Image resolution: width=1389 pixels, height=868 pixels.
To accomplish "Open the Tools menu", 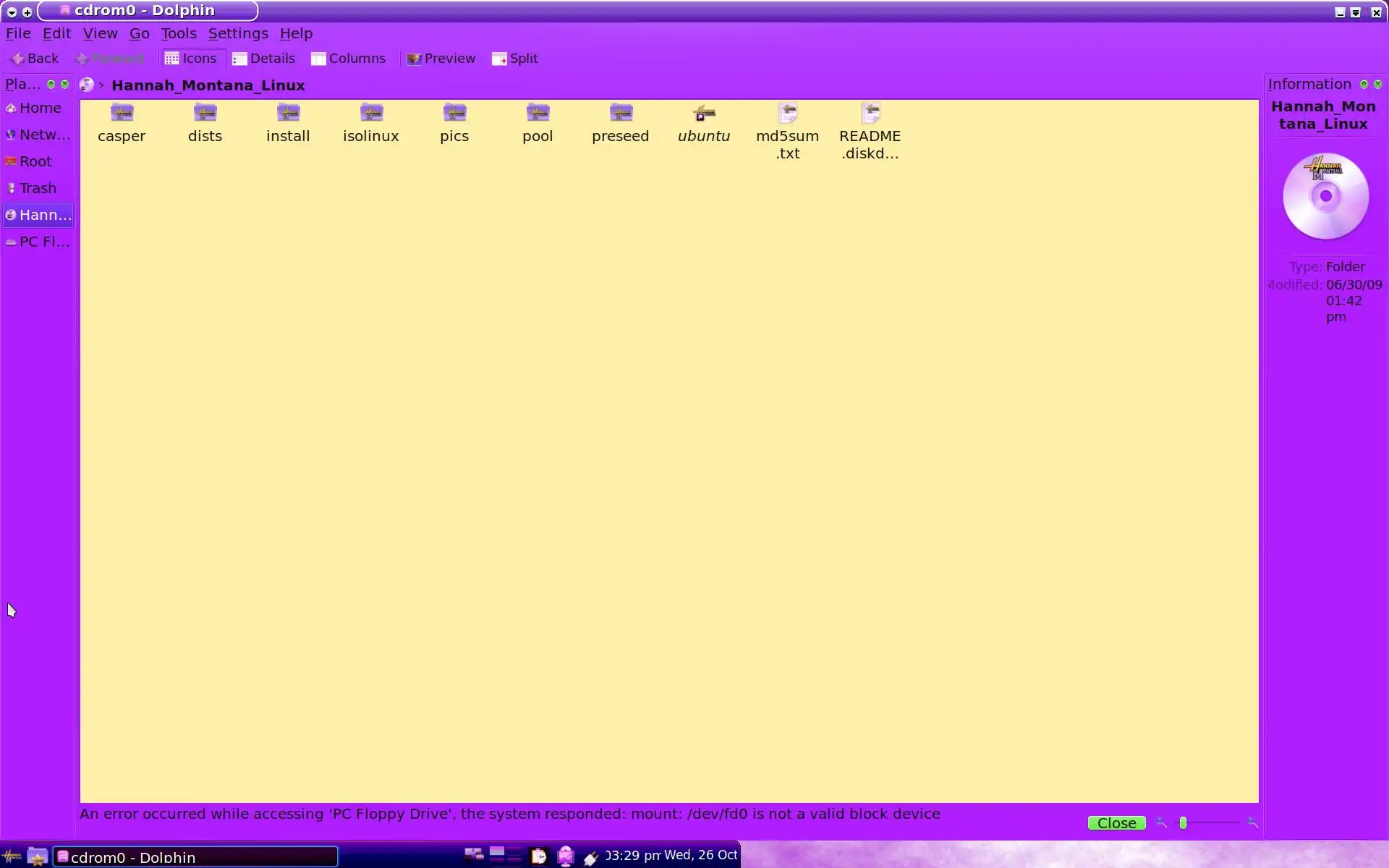I will tap(178, 33).
